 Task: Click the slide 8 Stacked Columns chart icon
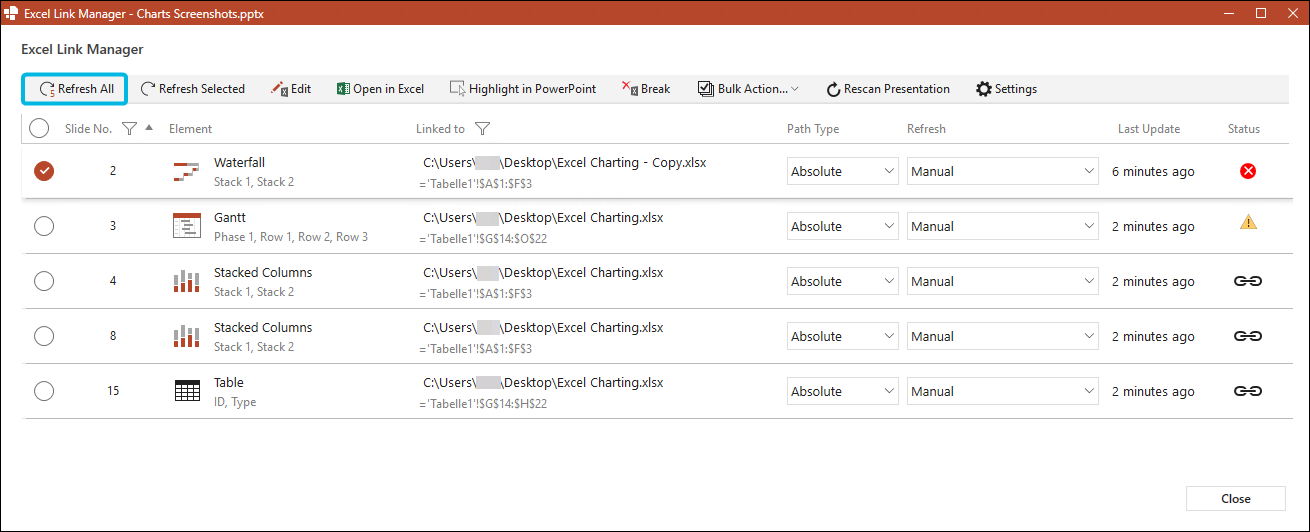187,336
